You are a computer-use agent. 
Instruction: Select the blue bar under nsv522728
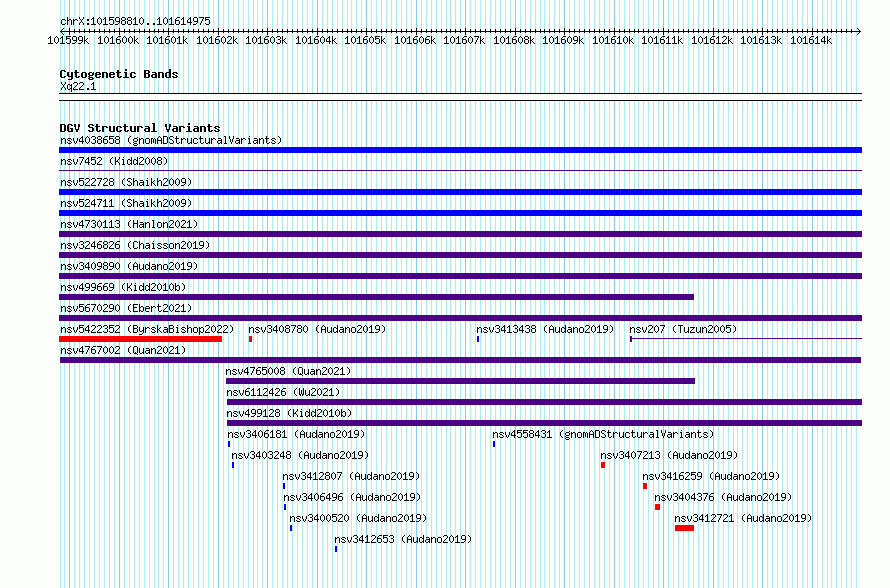point(460,192)
